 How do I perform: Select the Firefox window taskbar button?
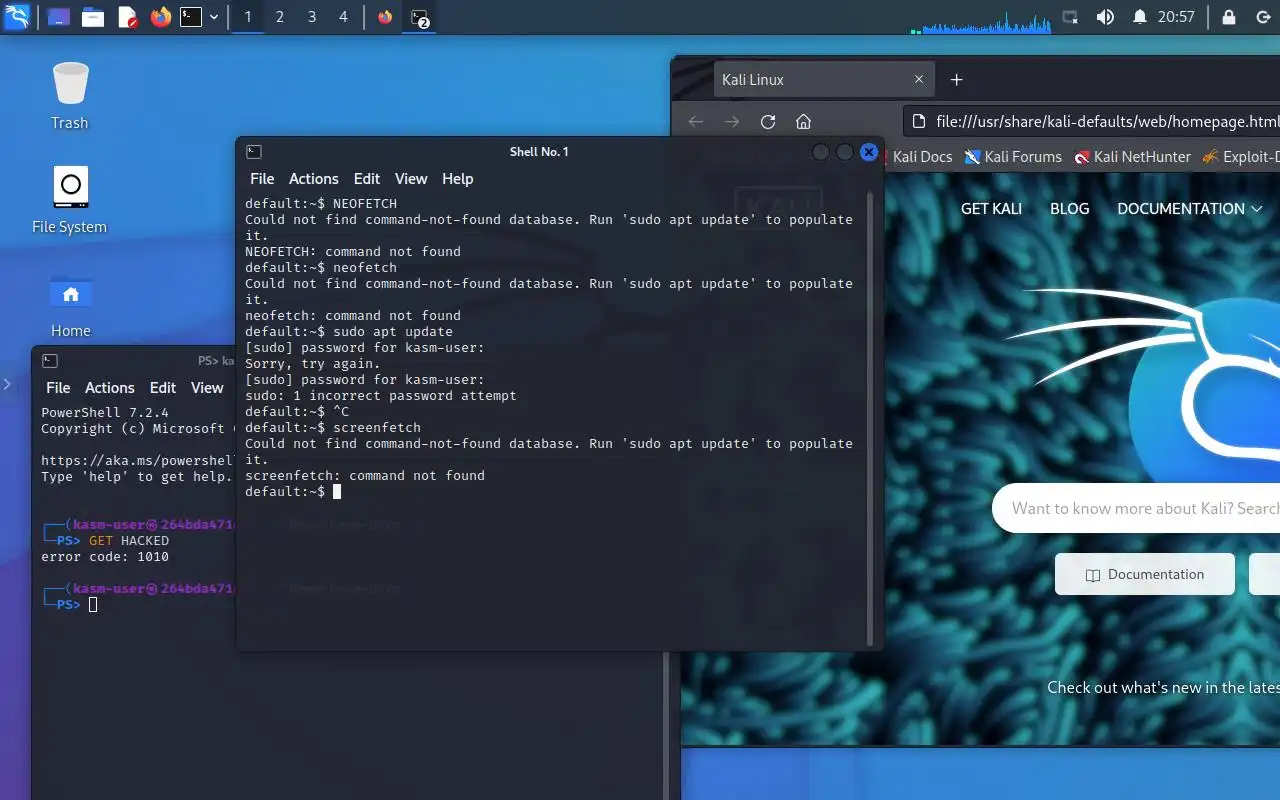click(385, 17)
